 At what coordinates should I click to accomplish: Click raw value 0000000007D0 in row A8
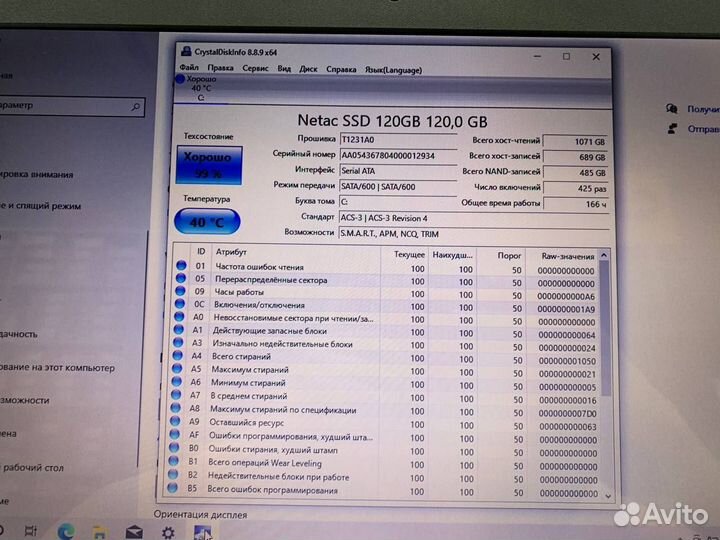click(x=568, y=413)
